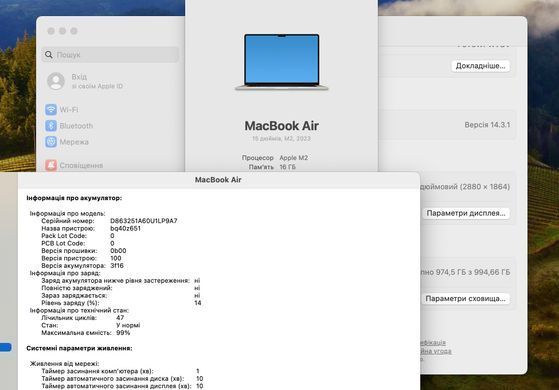The height and width of the screenshot is (390, 559).
Task: Click MacBook Air title of battery window
Action: pyautogui.click(x=218, y=180)
